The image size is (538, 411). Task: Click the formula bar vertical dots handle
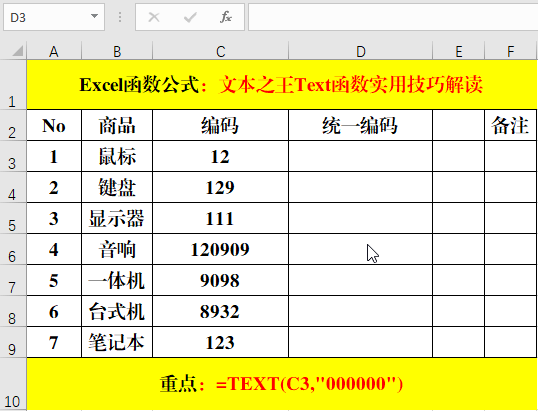click(x=120, y=17)
